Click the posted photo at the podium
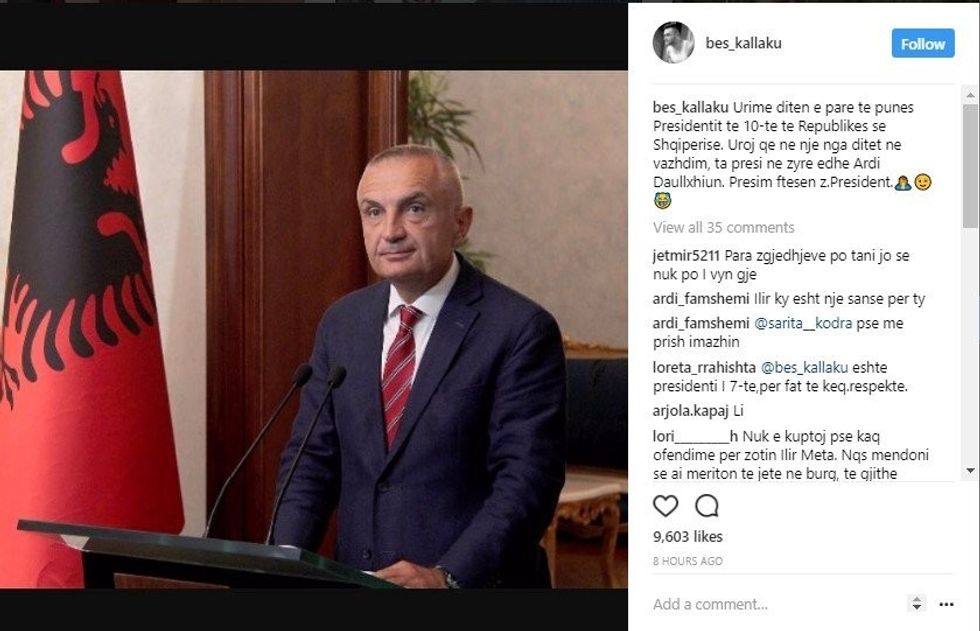 click(314, 329)
